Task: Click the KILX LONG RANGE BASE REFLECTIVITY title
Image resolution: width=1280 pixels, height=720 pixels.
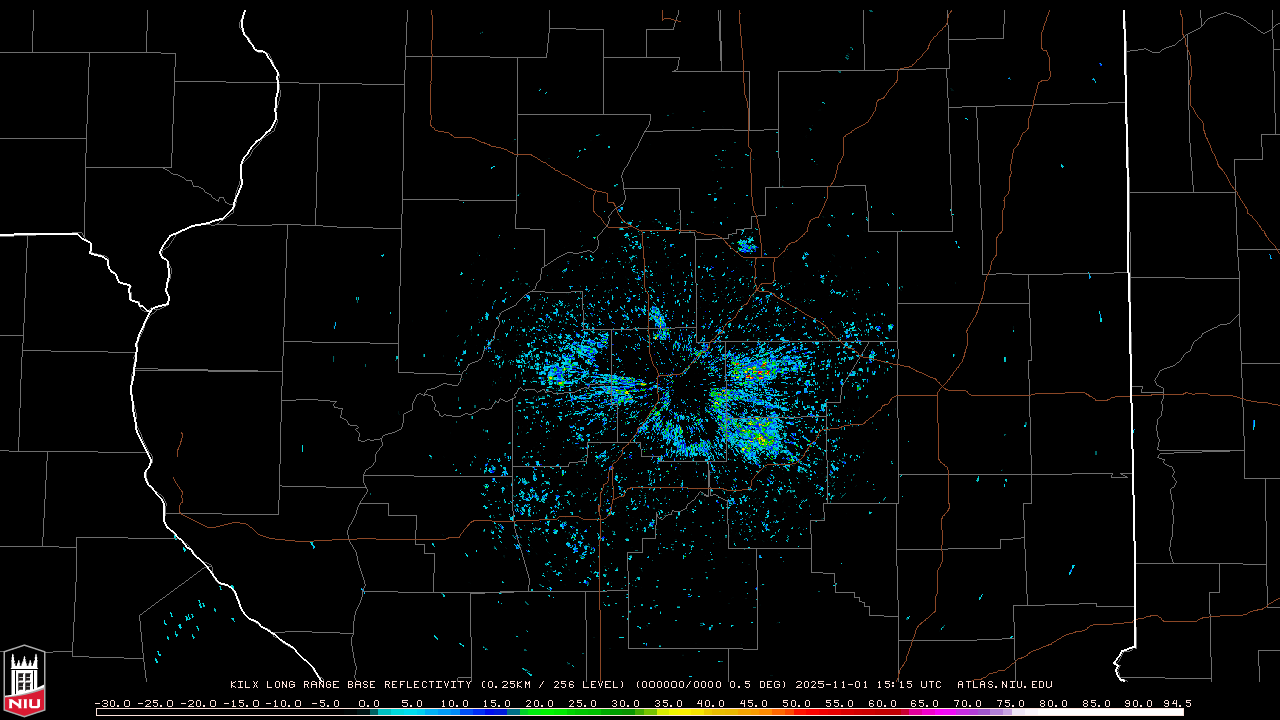Action: point(350,685)
